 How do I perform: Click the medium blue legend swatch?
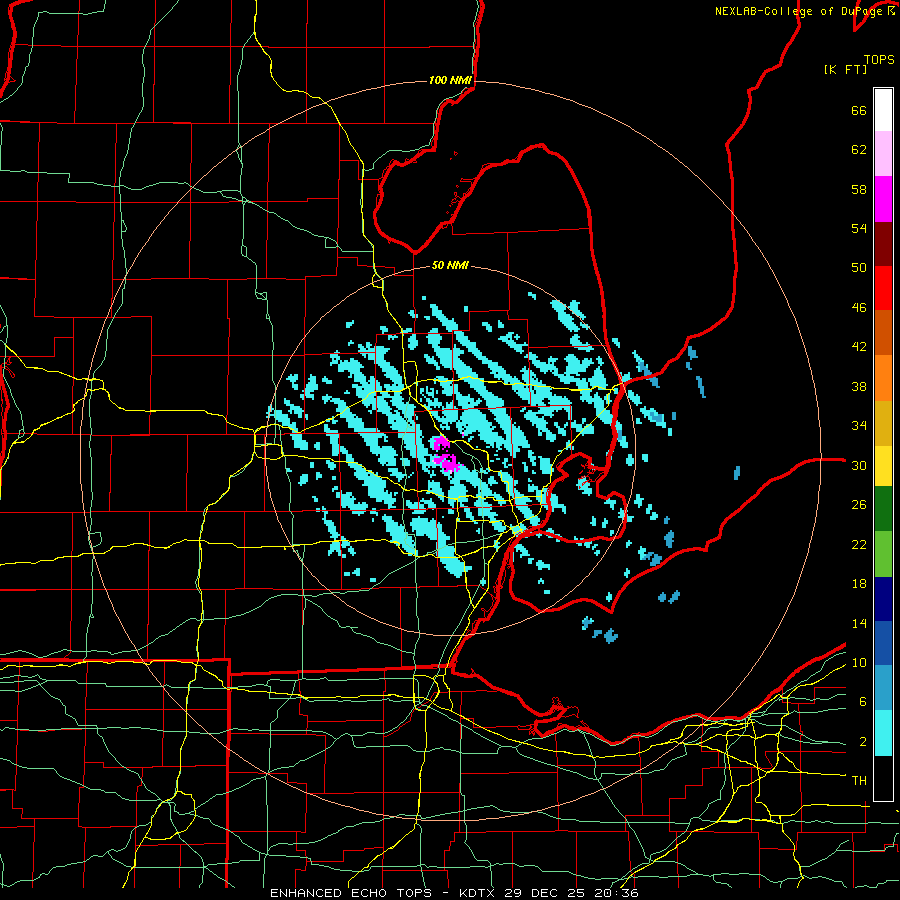coord(883,643)
